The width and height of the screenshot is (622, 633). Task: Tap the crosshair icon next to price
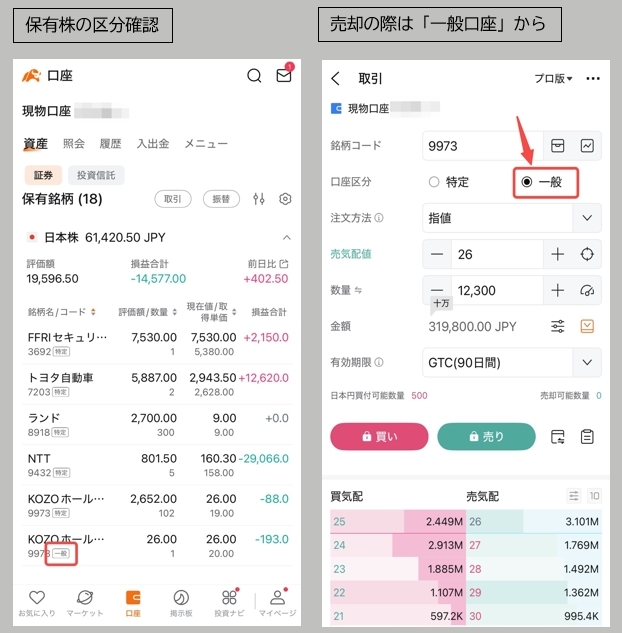[x=587, y=254]
